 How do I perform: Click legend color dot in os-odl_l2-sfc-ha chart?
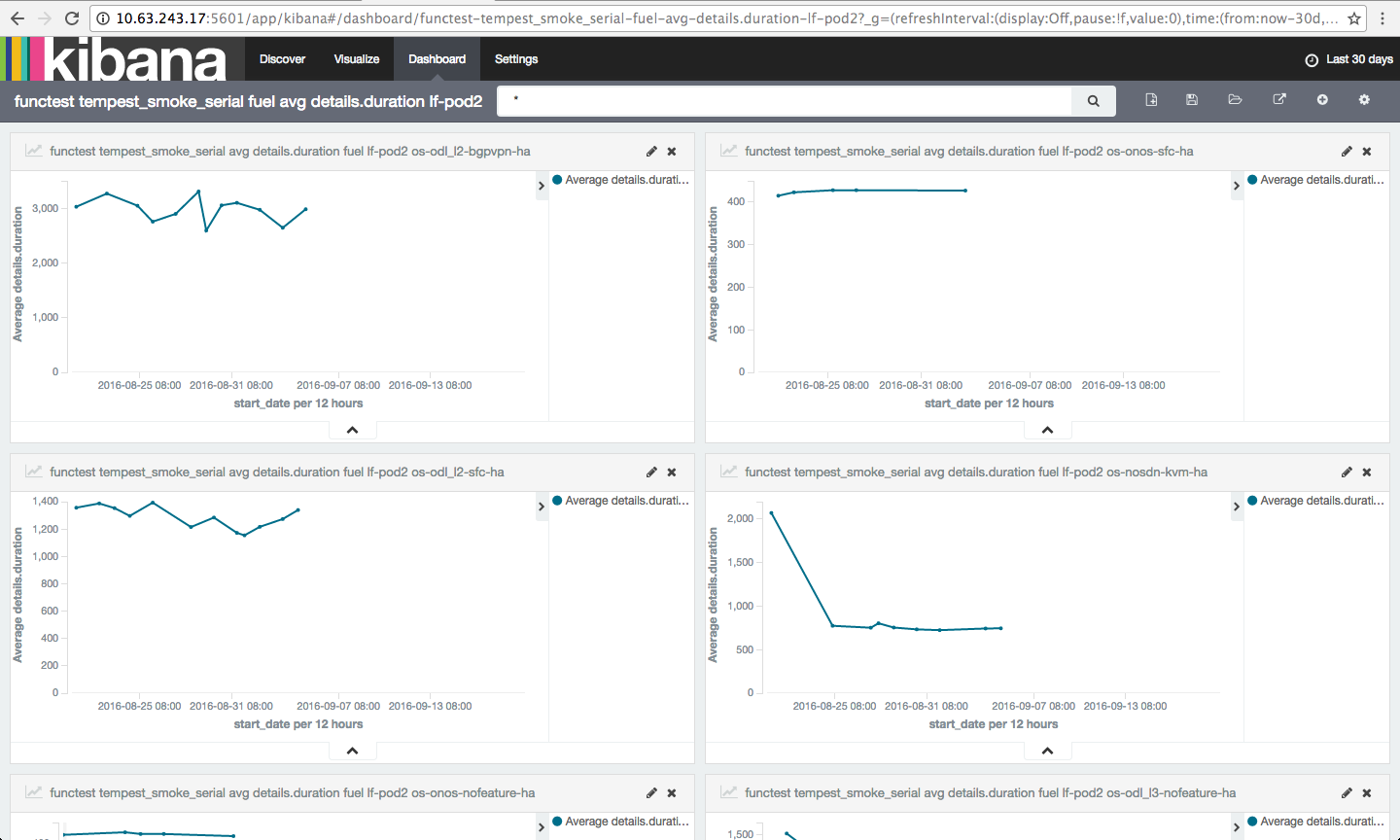point(558,501)
